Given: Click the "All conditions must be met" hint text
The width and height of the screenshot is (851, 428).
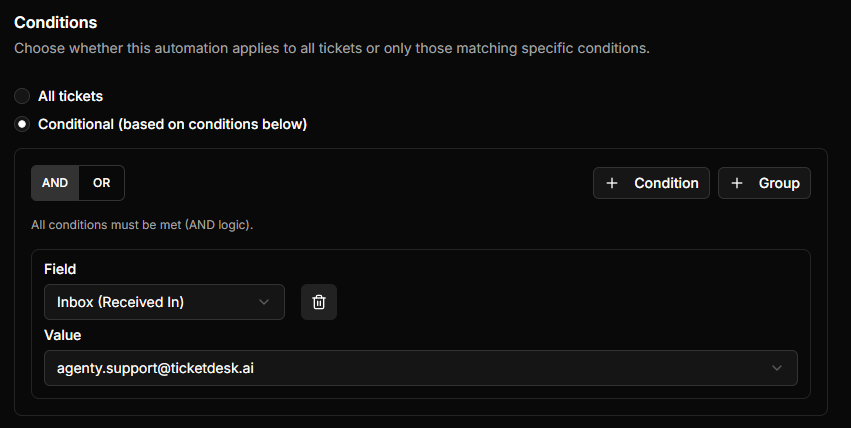Looking at the screenshot, I should click(x=142, y=225).
